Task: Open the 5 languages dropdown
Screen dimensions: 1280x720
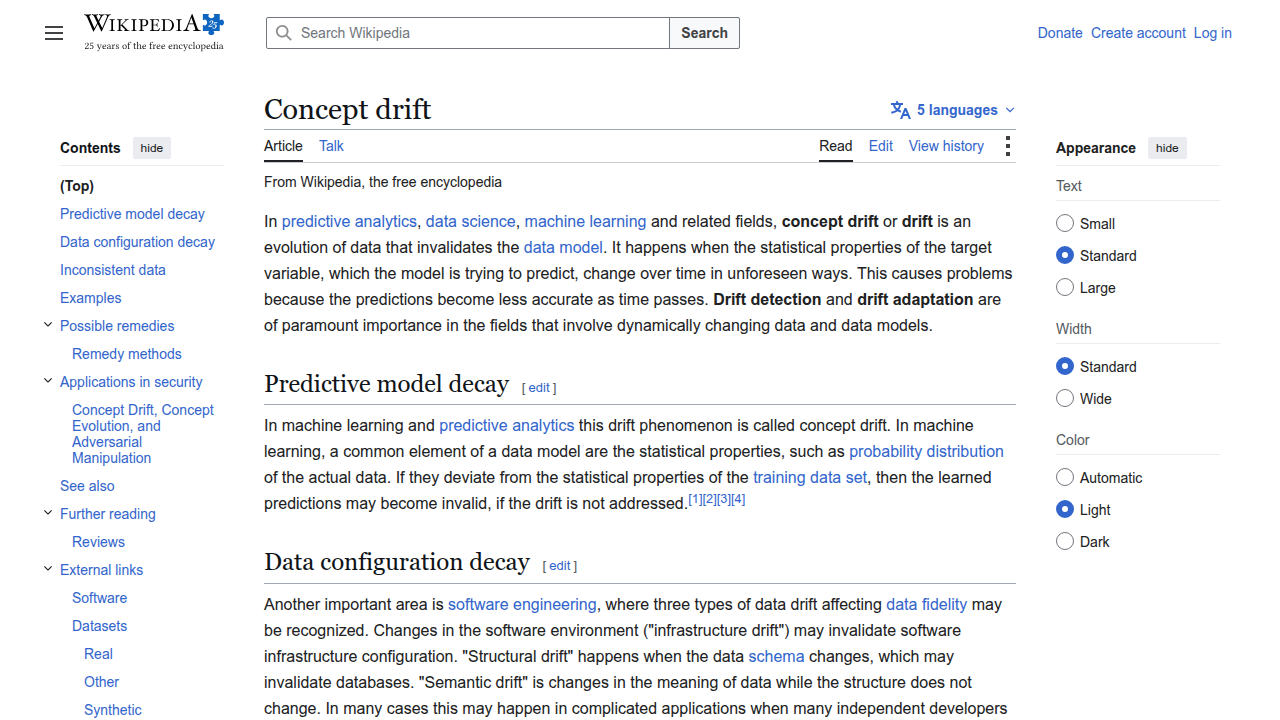Action: tap(953, 110)
